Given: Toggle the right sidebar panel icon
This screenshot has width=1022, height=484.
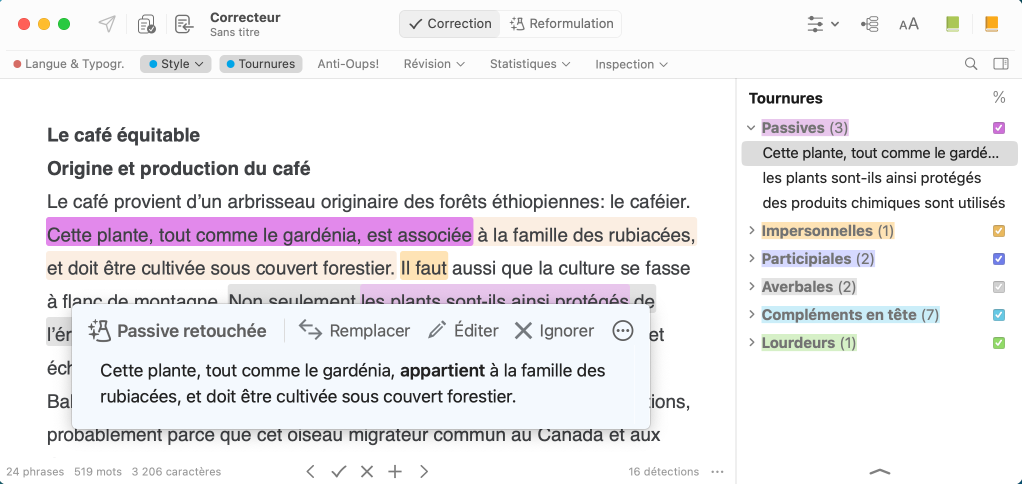Looking at the screenshot, I should point(1000,64).
